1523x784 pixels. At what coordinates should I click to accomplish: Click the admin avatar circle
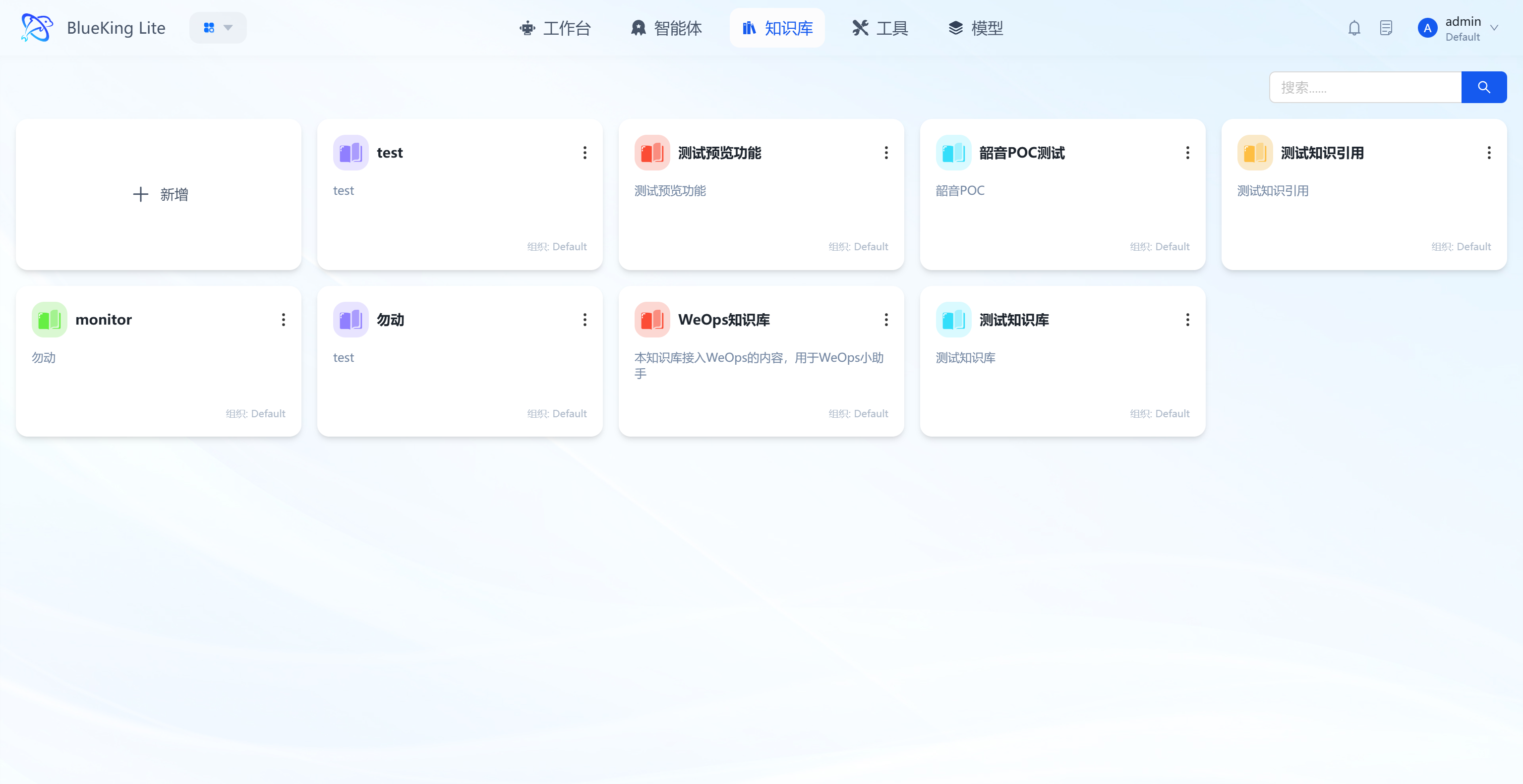pyautogui.click(x=1427, y=28)
